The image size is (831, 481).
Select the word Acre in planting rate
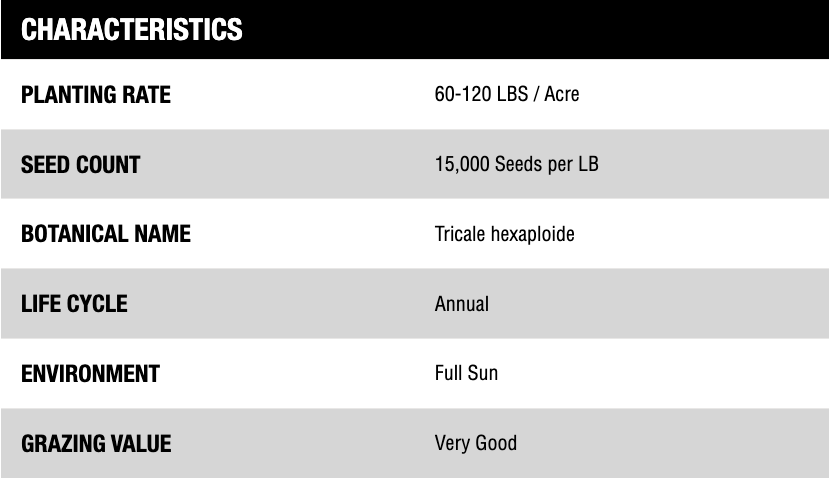point(562,95)
